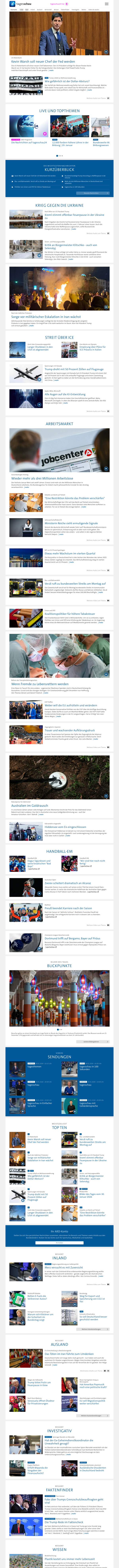Click the tagesschau logo in header

point(18,4)
